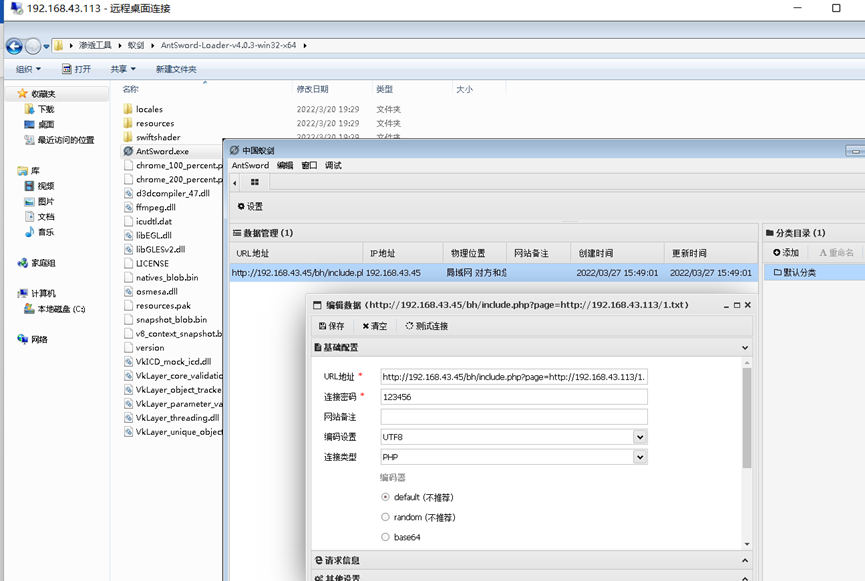Viewport: 865px width, 581px height.
Task: Open the 组织 dropdown in Explorer toolbar
Action: (28, 69)
